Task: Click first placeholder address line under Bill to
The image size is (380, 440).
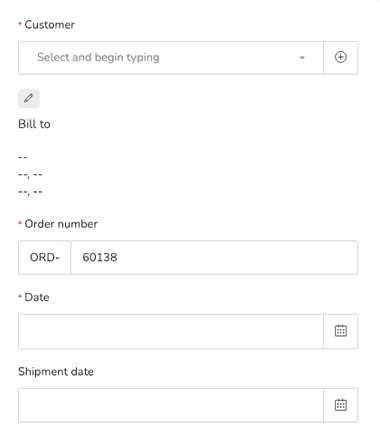Action: click(x=23, y=157)
